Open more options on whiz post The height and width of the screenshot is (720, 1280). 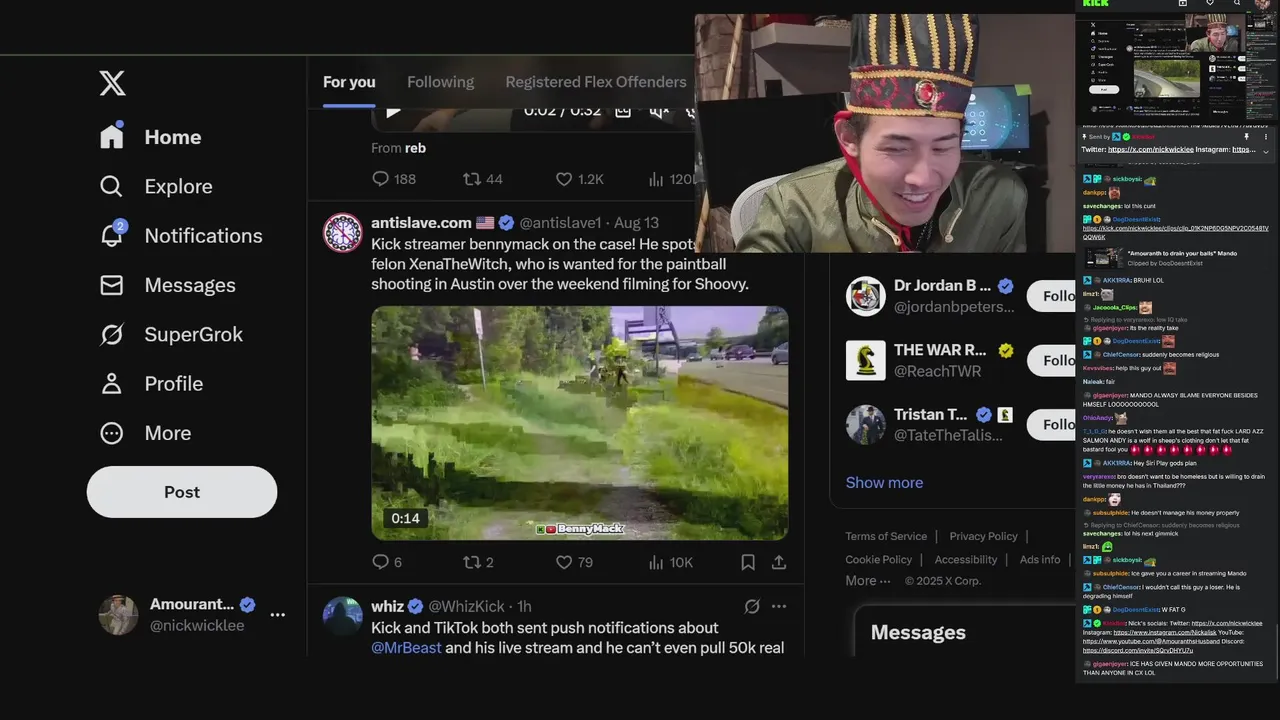coord(779,606)
